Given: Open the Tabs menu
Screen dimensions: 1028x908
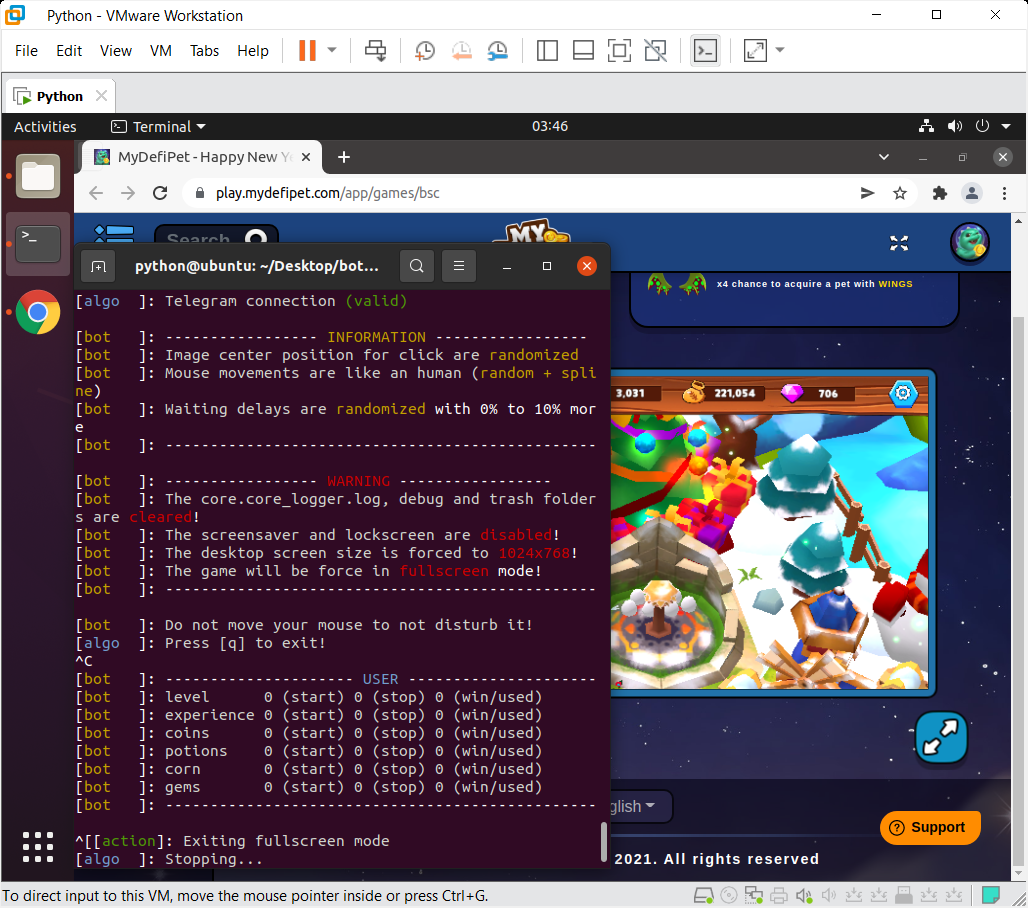Looking at the screenshot, I should tap(205, 50).
